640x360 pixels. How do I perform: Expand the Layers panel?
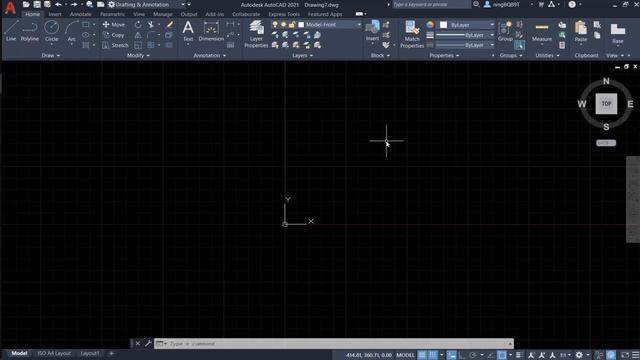click(x=302, y=56)
